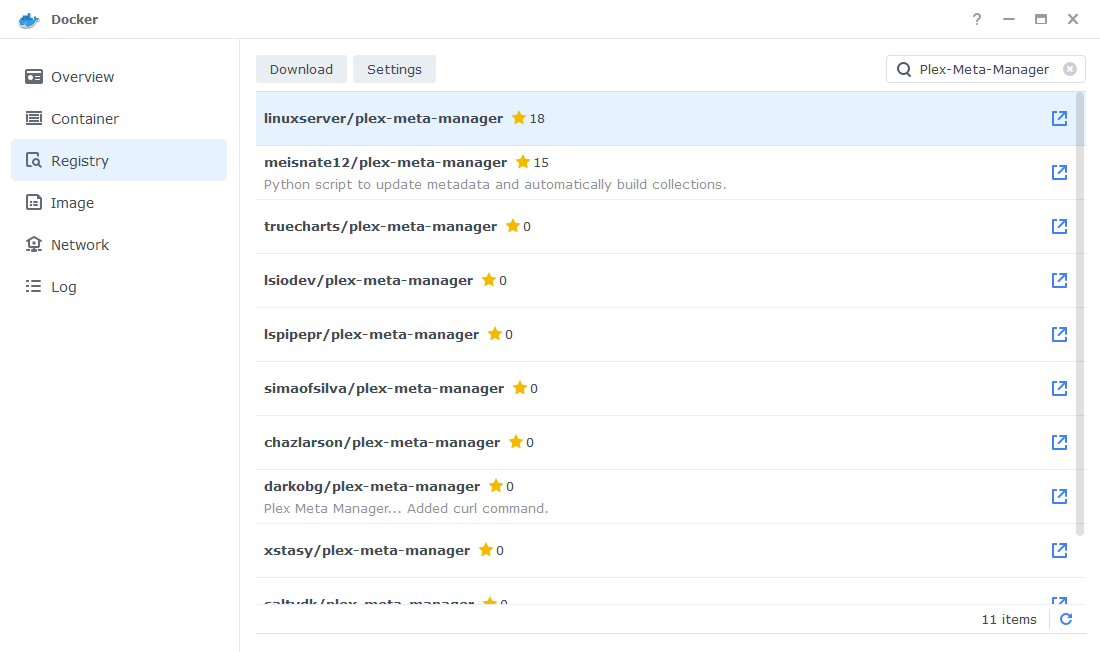Click the Settings button
Image resolution: width=1100 pixels, height=652 pixels.
click(x=394, y=69)
